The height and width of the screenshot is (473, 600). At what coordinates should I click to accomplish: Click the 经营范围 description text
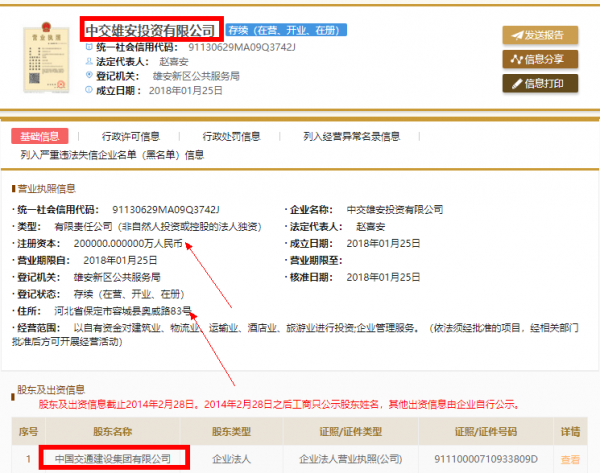pyautogui.click(x=295, y=334)
